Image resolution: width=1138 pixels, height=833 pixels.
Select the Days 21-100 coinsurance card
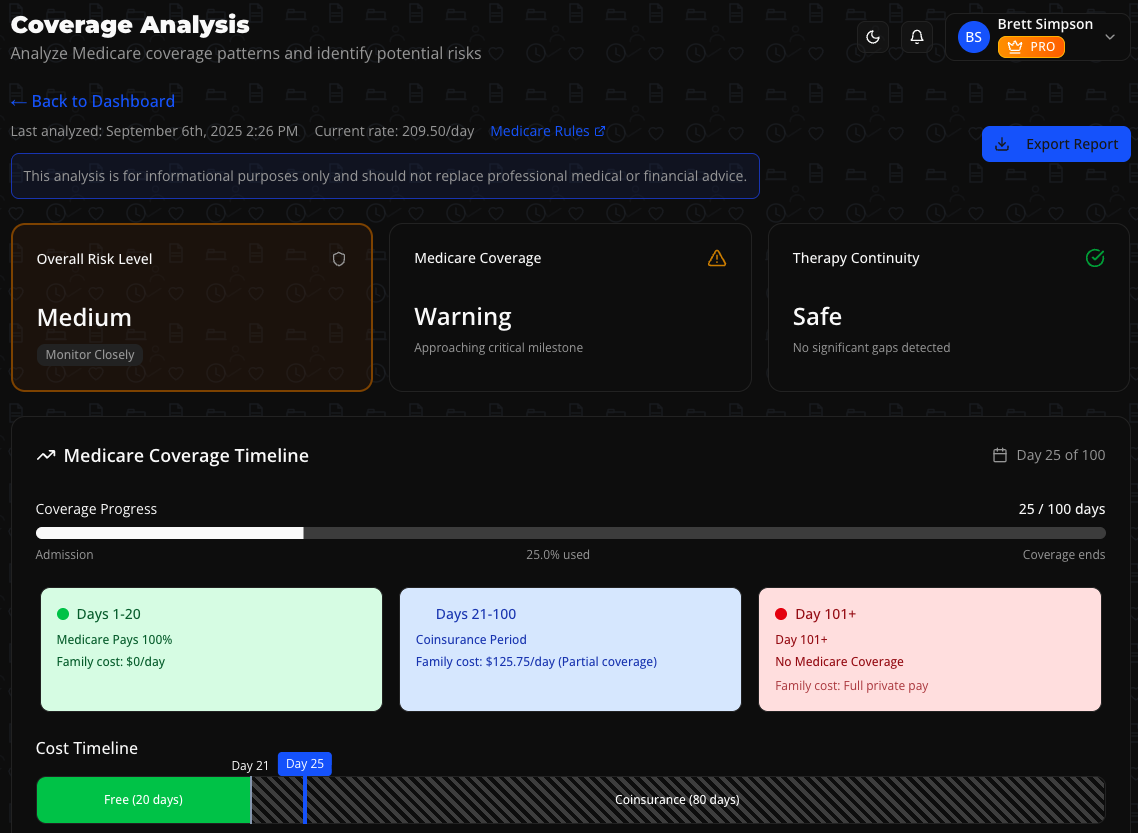(570, 649)
